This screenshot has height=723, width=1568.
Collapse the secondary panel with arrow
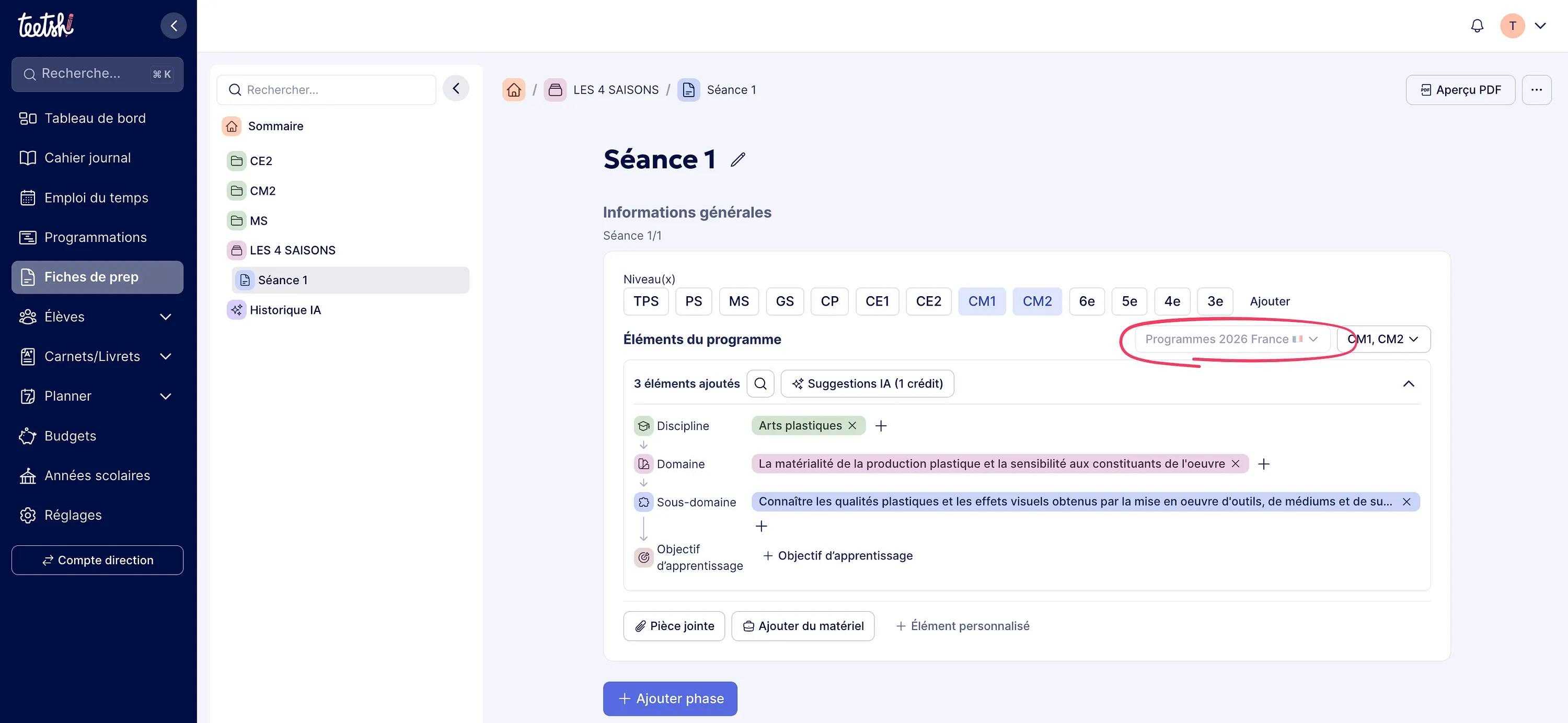click(x=456, y=89)
